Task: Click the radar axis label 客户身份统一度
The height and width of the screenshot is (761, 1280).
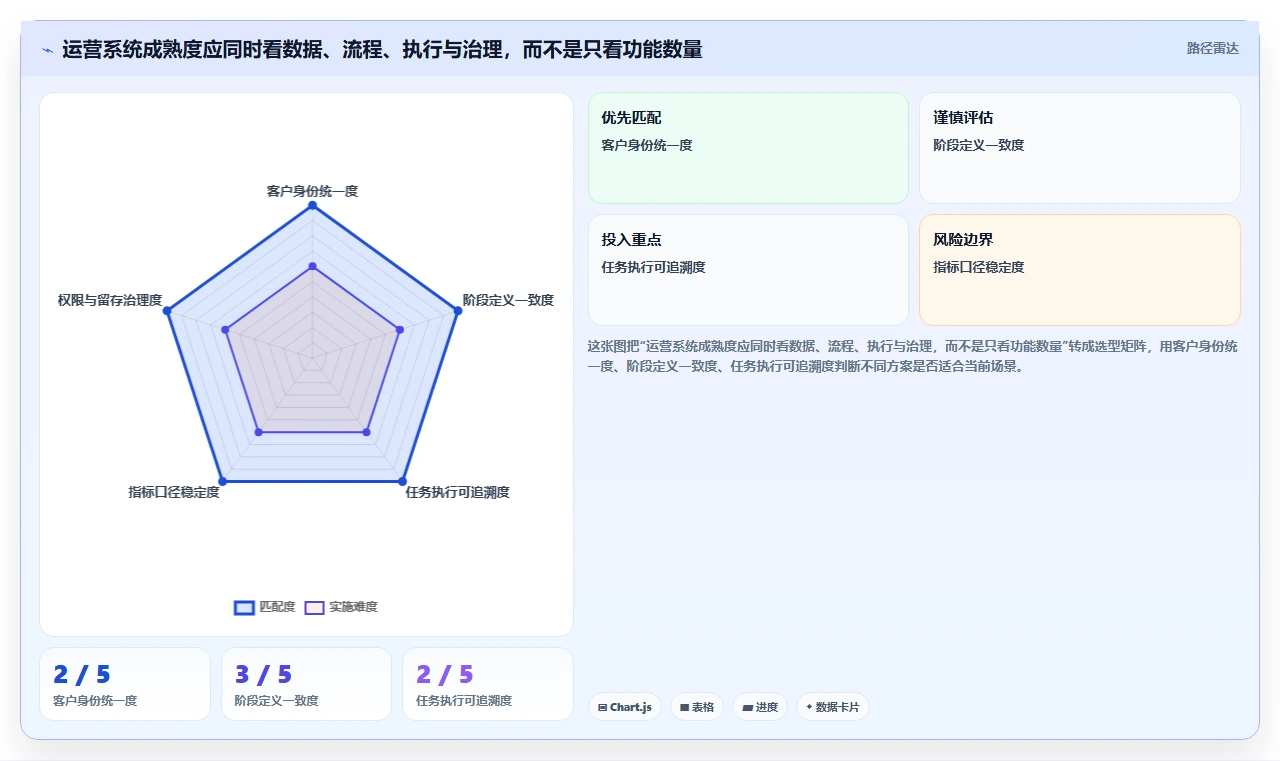Action: click(x=312, y=190)
